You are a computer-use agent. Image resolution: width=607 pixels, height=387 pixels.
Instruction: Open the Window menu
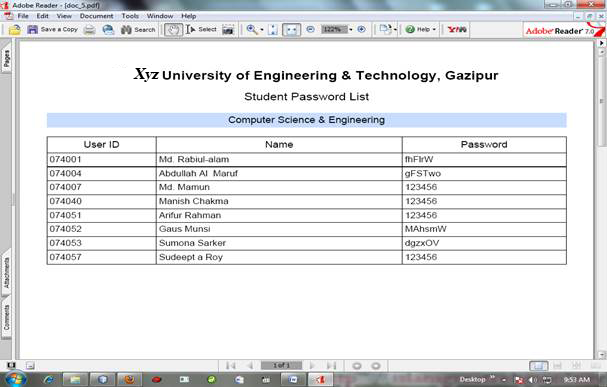click(159, 16)
